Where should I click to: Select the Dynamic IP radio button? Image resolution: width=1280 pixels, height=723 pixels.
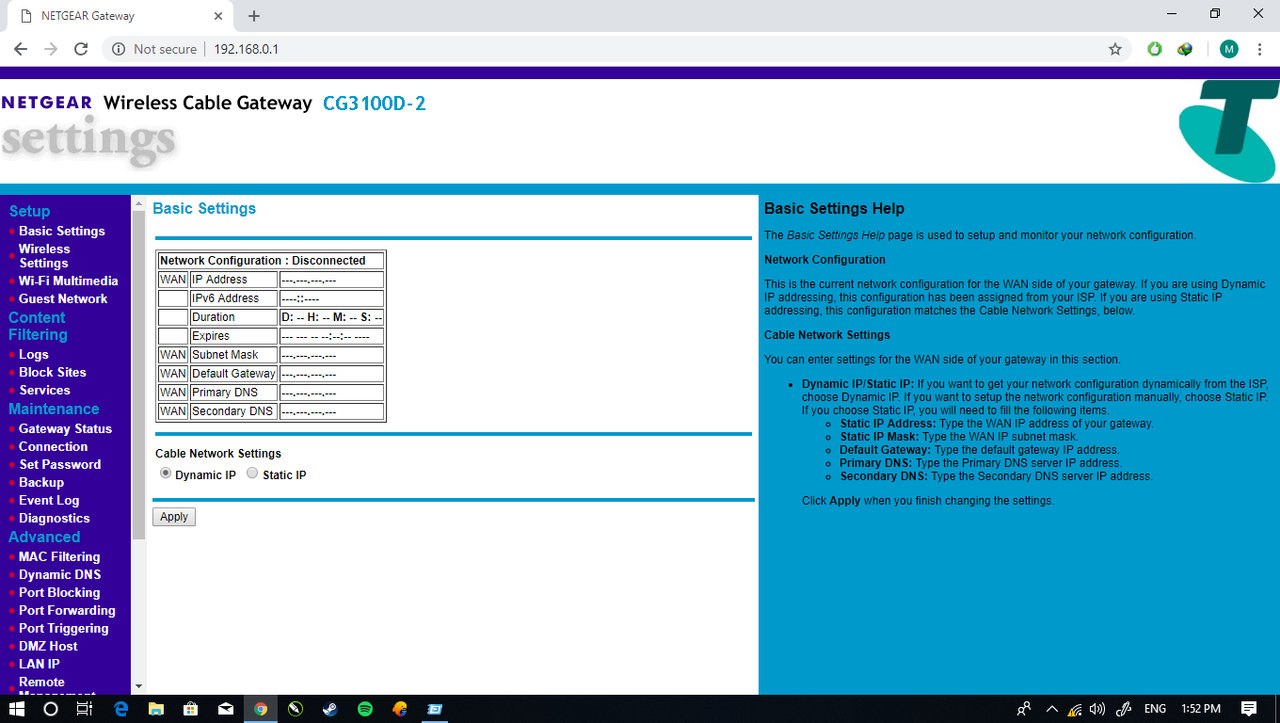point(166,474)
